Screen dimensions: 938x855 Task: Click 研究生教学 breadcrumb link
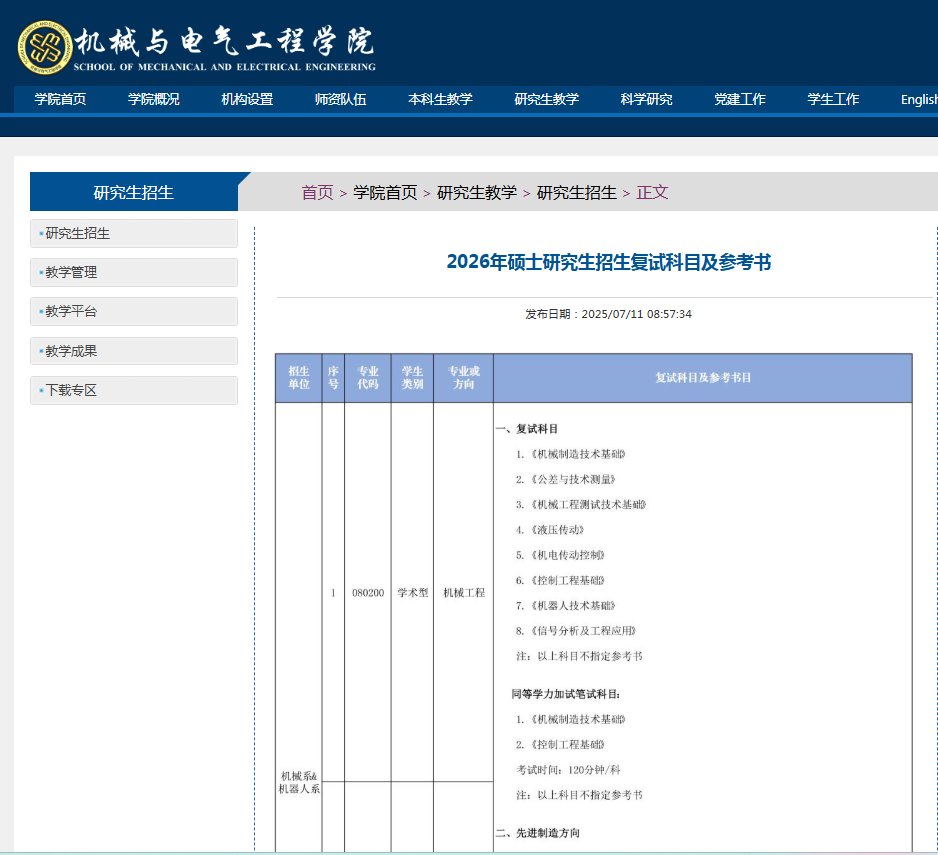point(476,192)
